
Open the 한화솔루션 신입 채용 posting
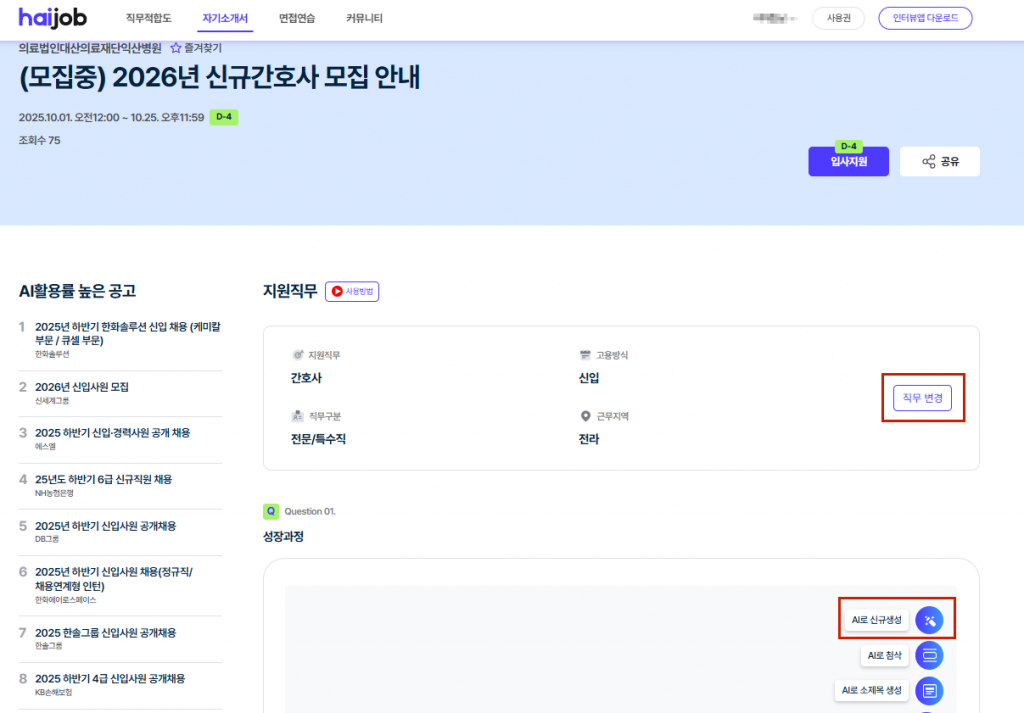pyautogui.click(x=127, y=333)
